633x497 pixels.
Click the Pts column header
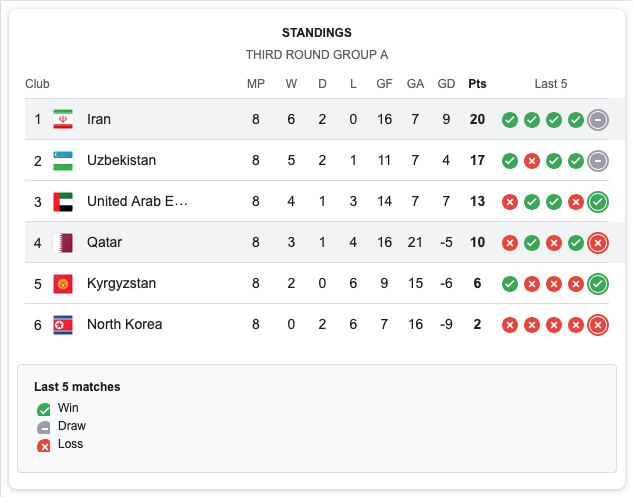(477, 84)
